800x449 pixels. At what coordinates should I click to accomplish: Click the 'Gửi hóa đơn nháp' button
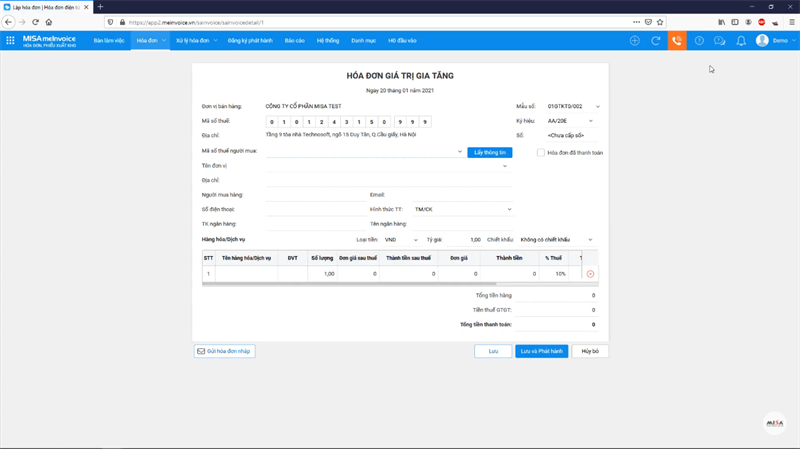[224, 351]
